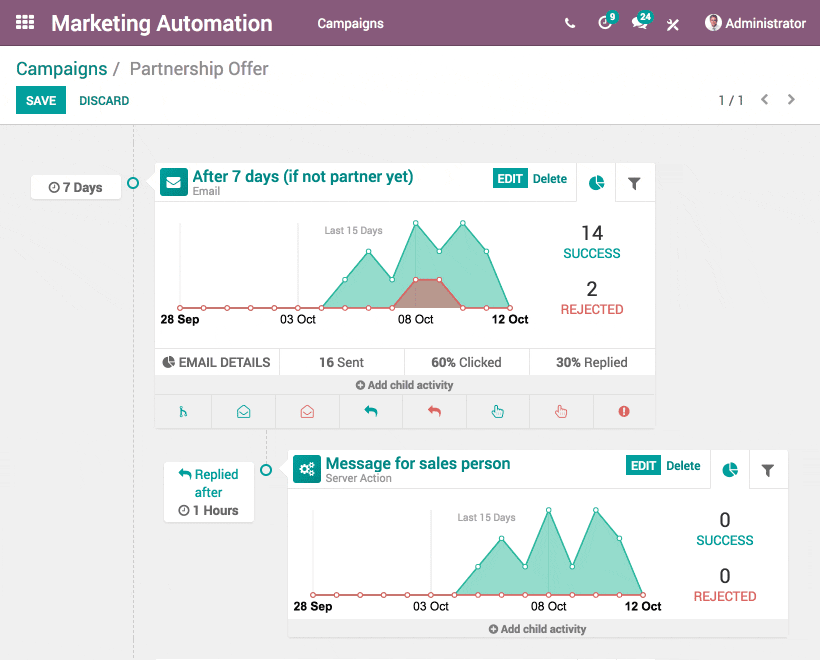Screen dimensions: 820x660
Task: Discard changes to the campaign
Action: click(x=104, y=100)
